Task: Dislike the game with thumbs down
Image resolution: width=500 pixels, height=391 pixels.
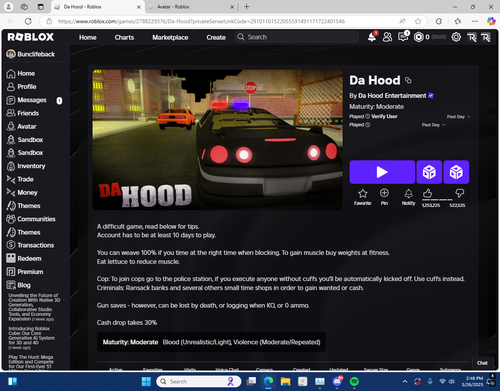Action: pos(460,193)
